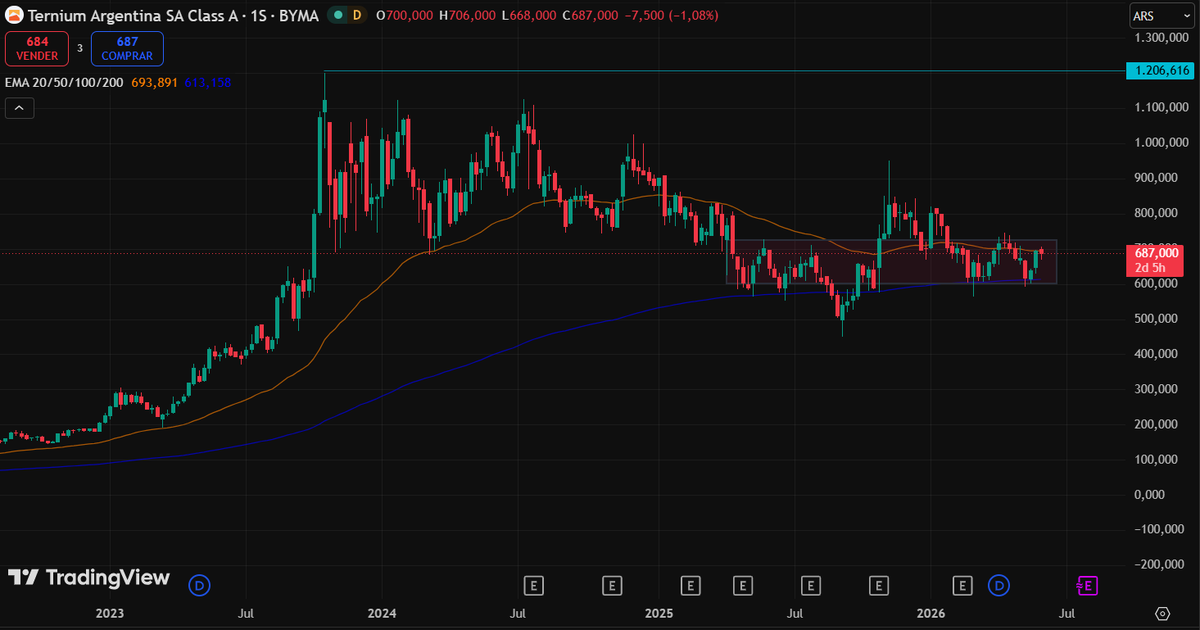Screen dimensions: 1200x630
Task: Open the fourth gray earnings E marker from left
Action: point(743,584)
